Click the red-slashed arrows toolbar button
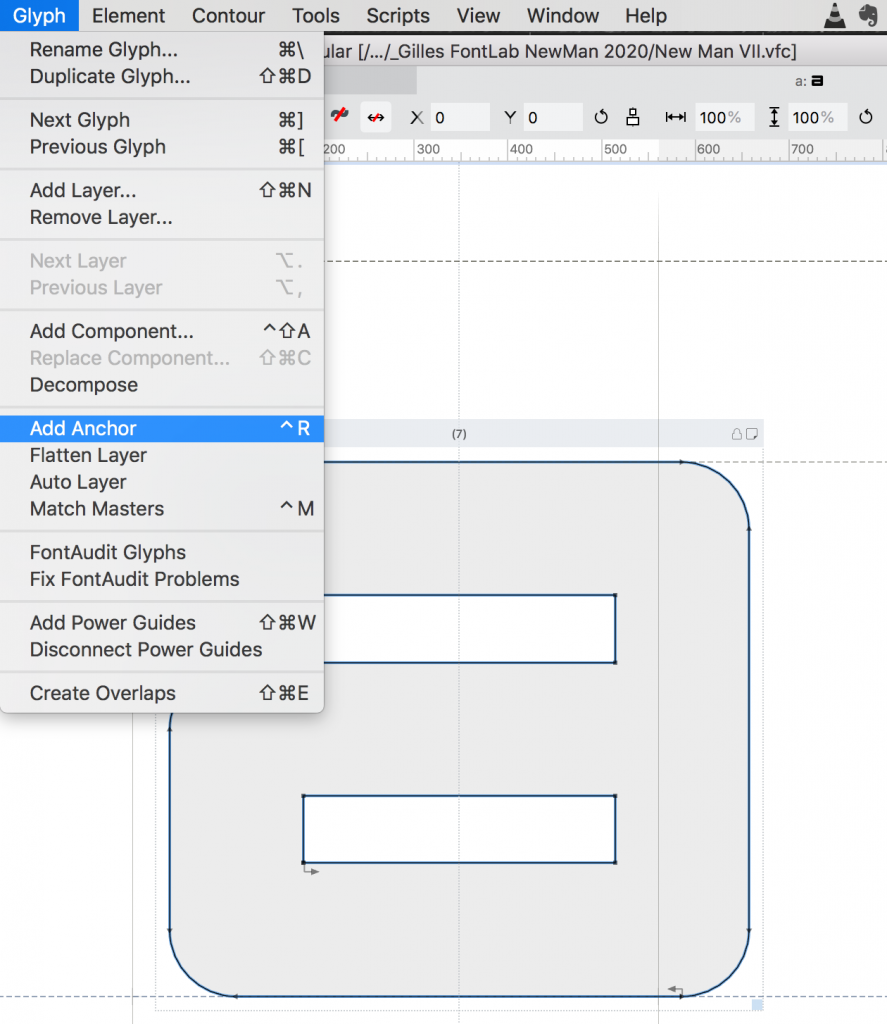 [x=375, y=117]
